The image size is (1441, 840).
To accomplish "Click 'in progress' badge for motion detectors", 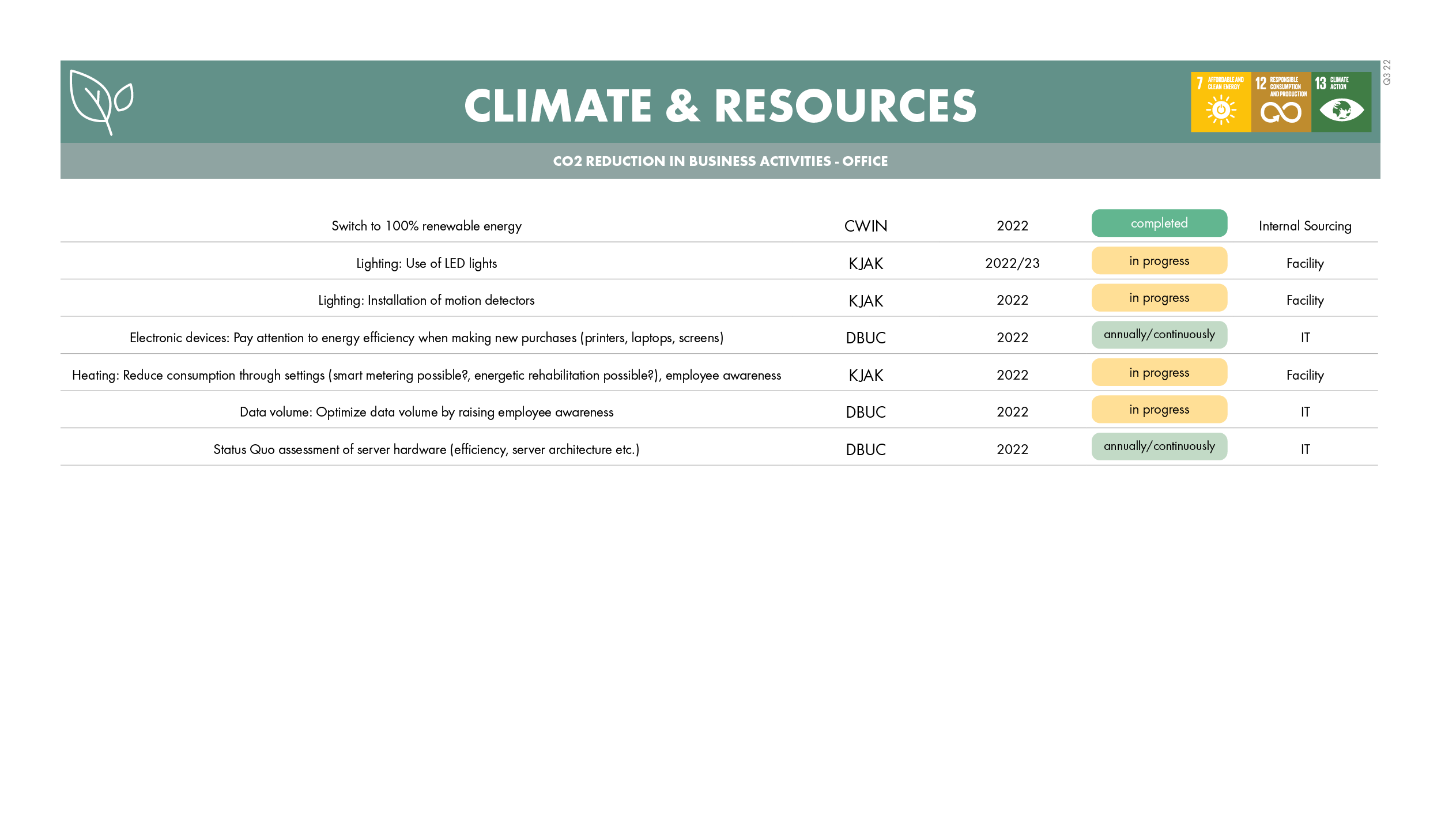I will pos(1159,298).
